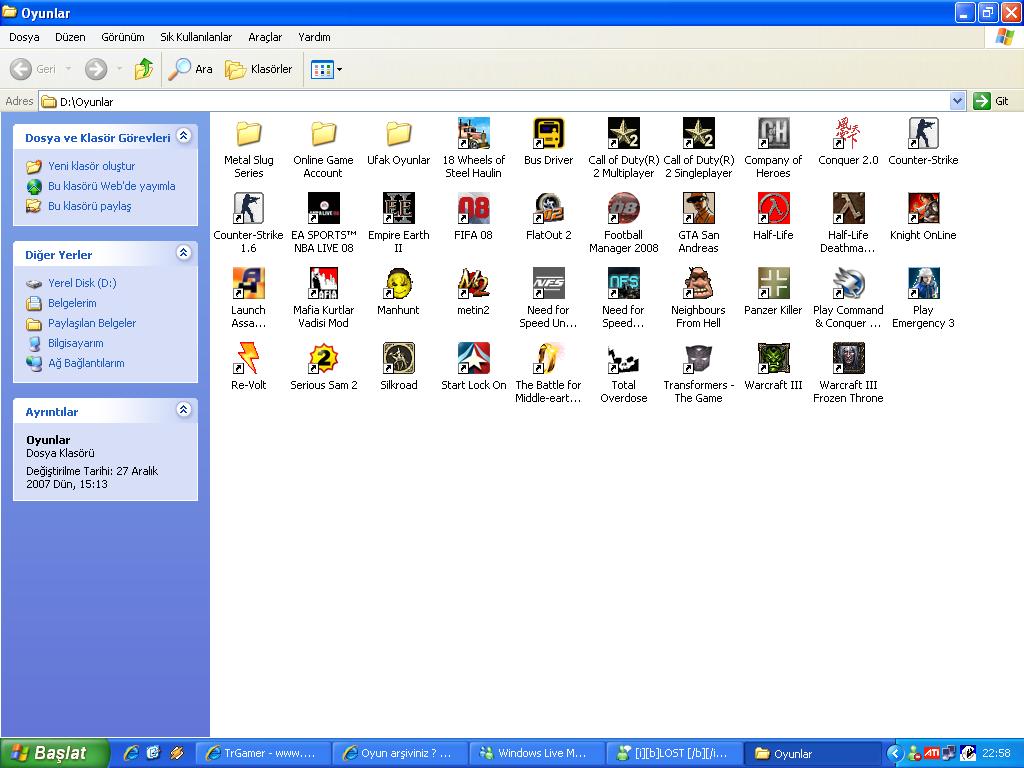
Task: Open the Sık Kullanılanlar menu
Action: point(196,37)
